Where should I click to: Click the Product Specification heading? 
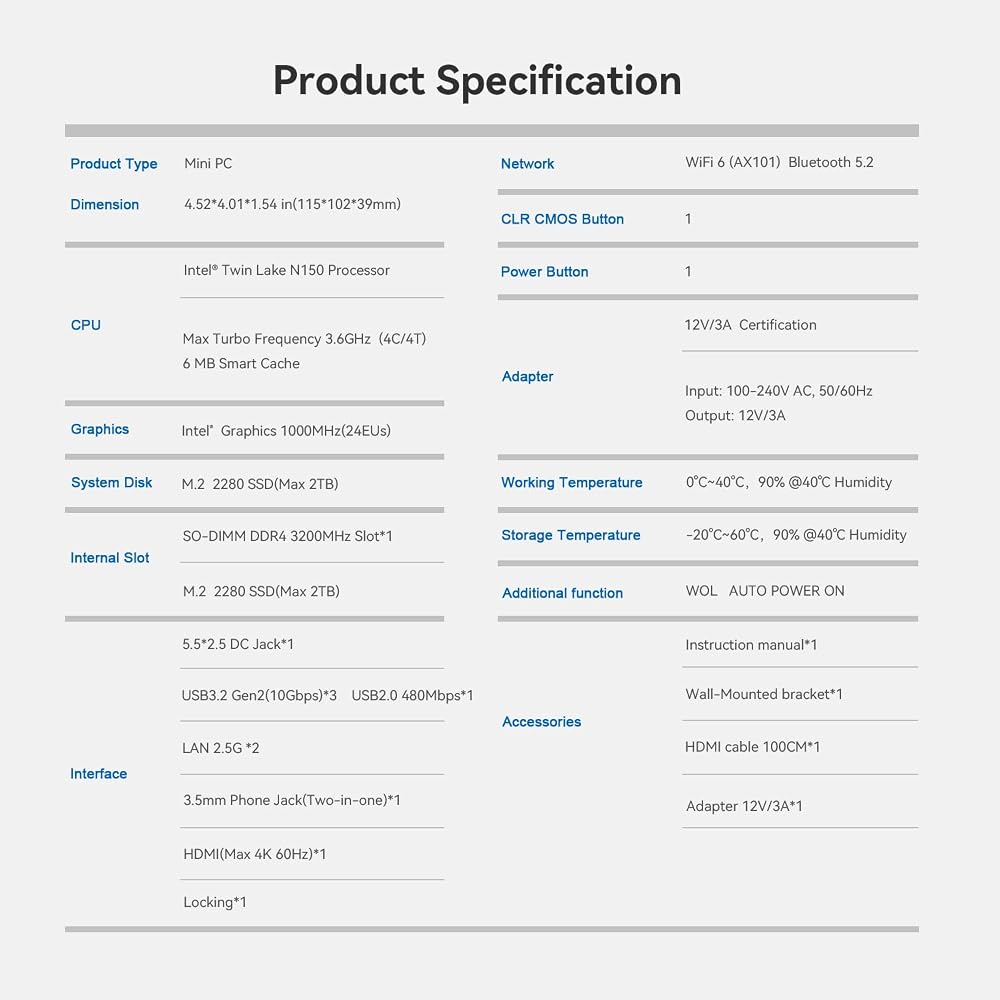(x=477, y=82)
